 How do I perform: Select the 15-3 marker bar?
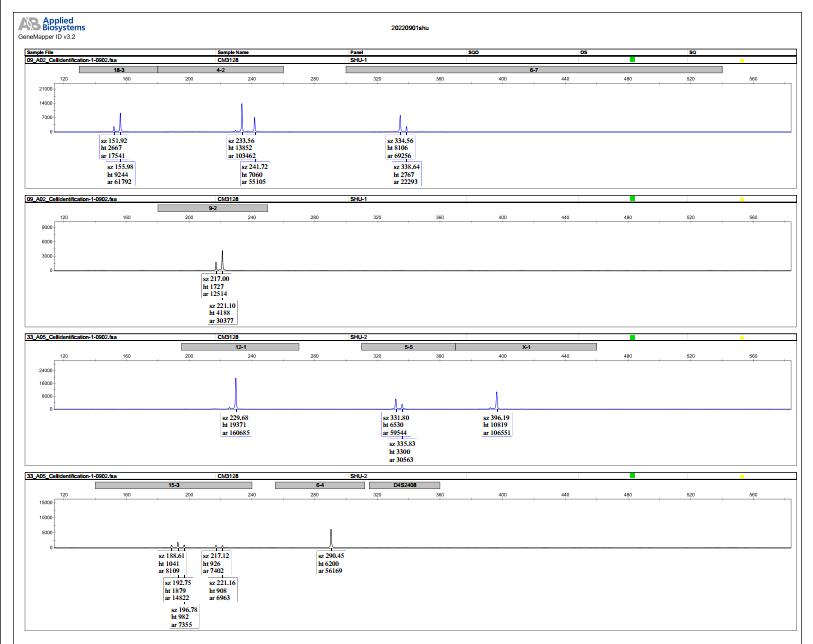tap(174, 485)
